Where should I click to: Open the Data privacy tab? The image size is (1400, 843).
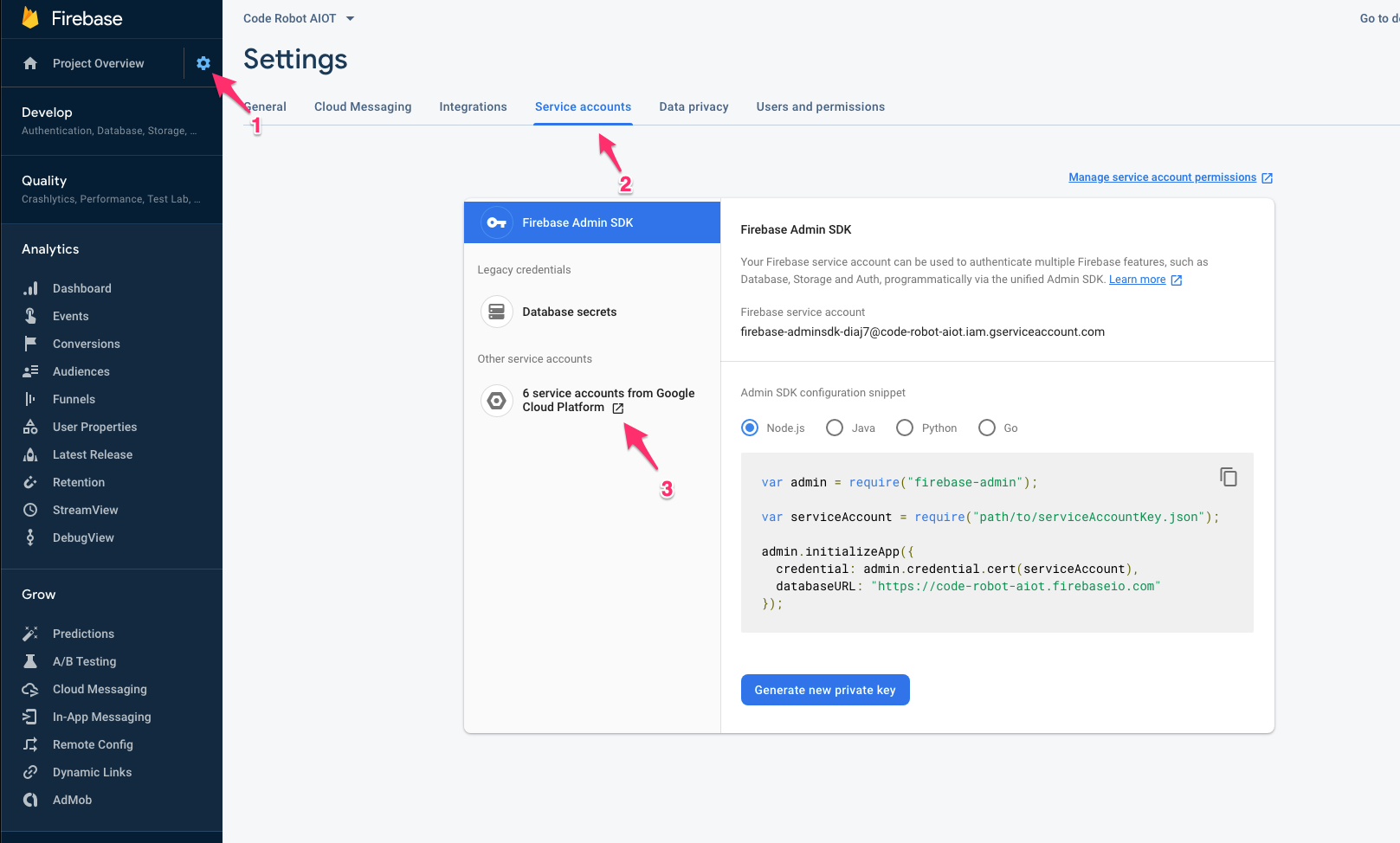[x=694, y=106]
